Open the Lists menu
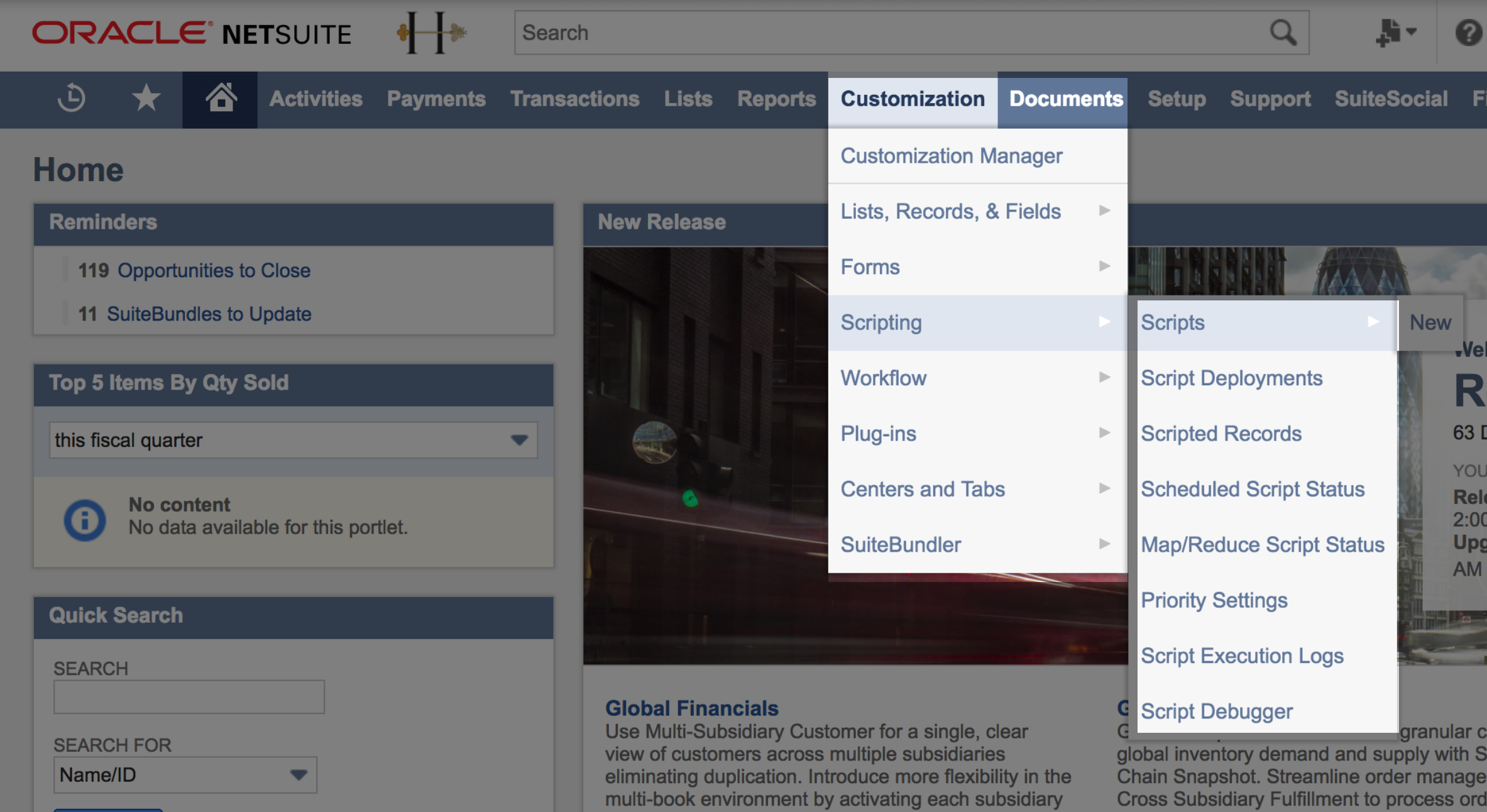The height and width of the screenshot is (812, 1487). click(x=688, y=99)
